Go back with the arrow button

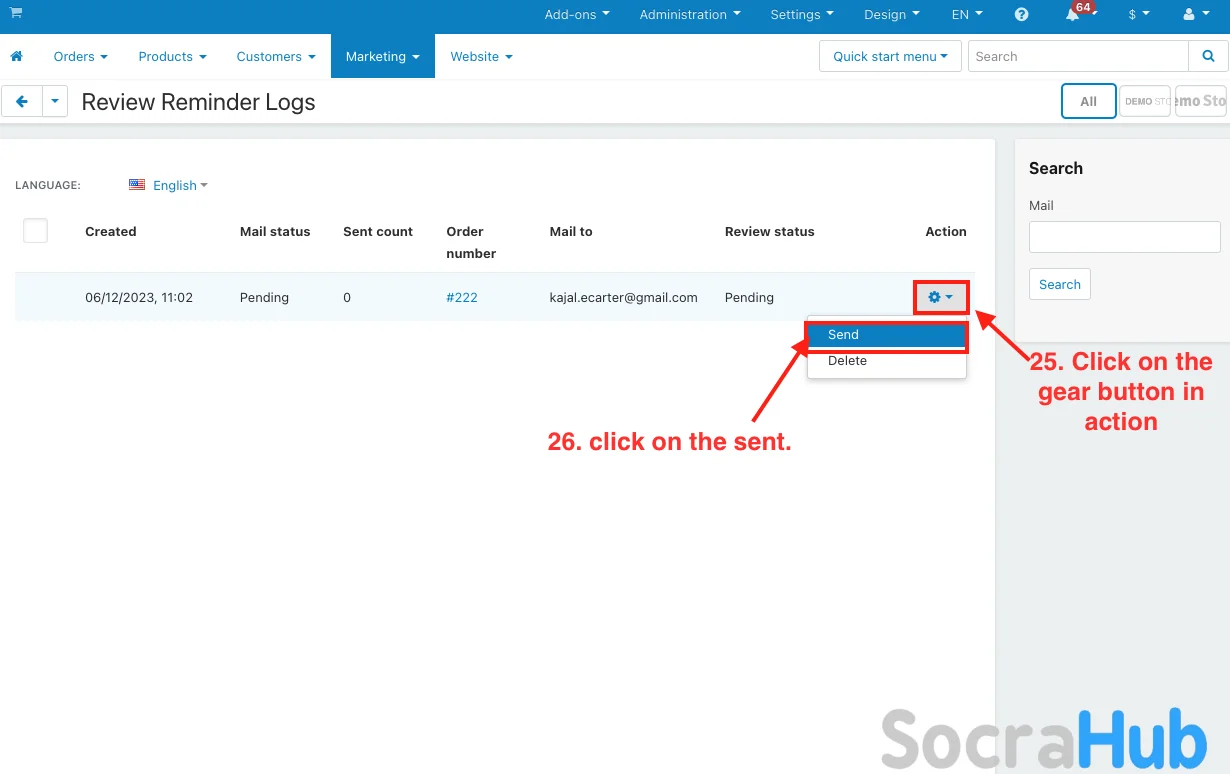pos(22,102)
